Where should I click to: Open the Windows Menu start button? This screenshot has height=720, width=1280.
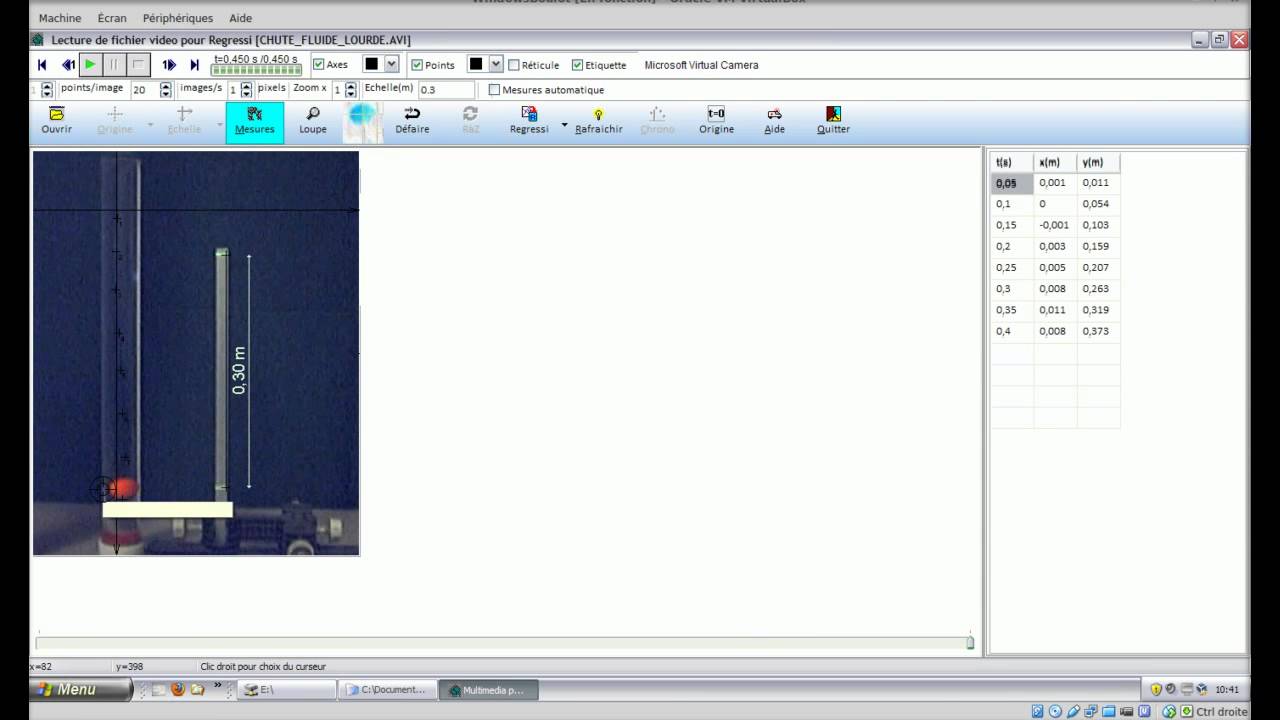(x=81, y=689)
